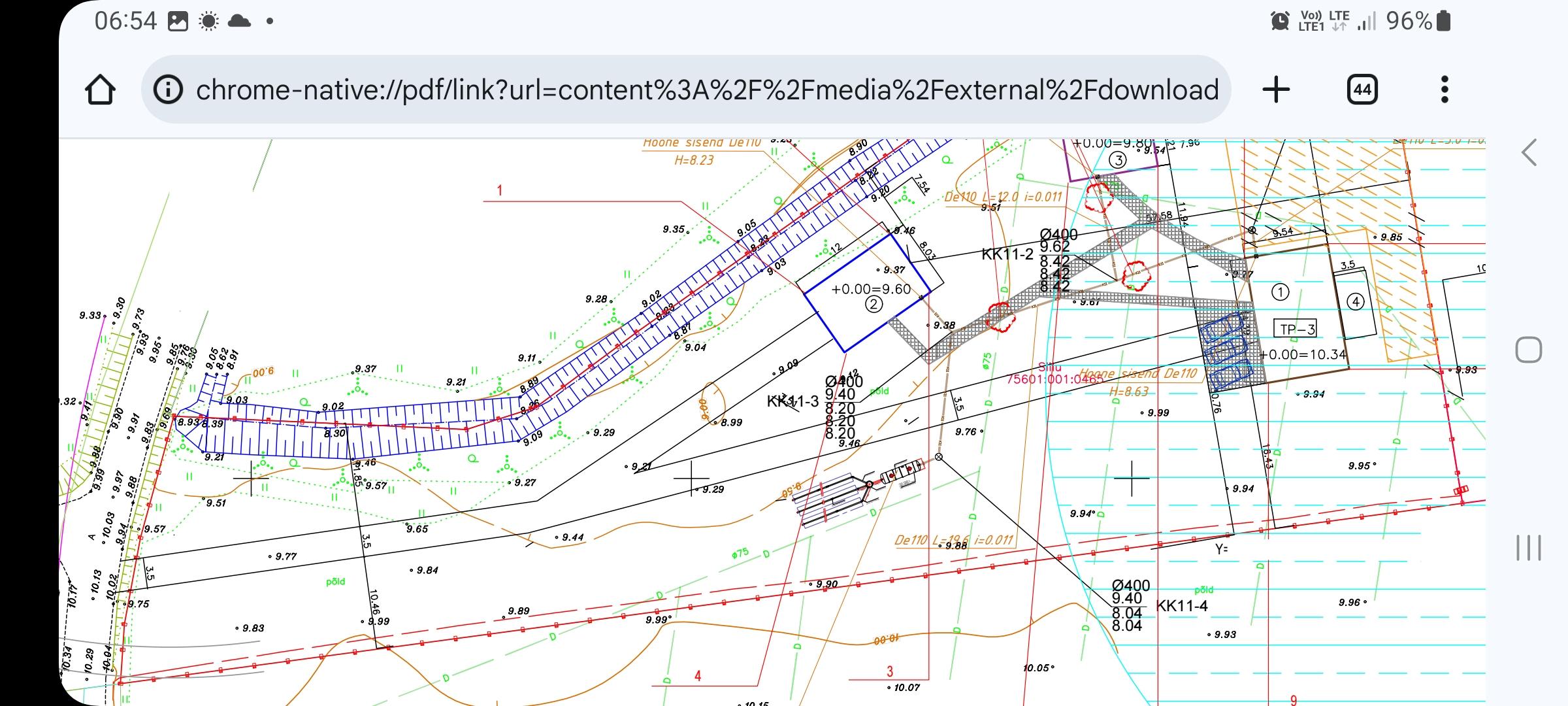Image resolution: width=1568 pixels, height=706 pixels.
Task: Open a new tab with plus icon
Action: [x=1276, y=90]
